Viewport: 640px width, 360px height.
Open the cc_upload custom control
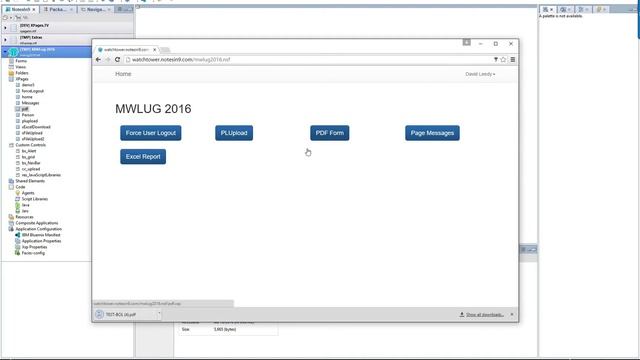pyautogui.click(x=31, y=169)
